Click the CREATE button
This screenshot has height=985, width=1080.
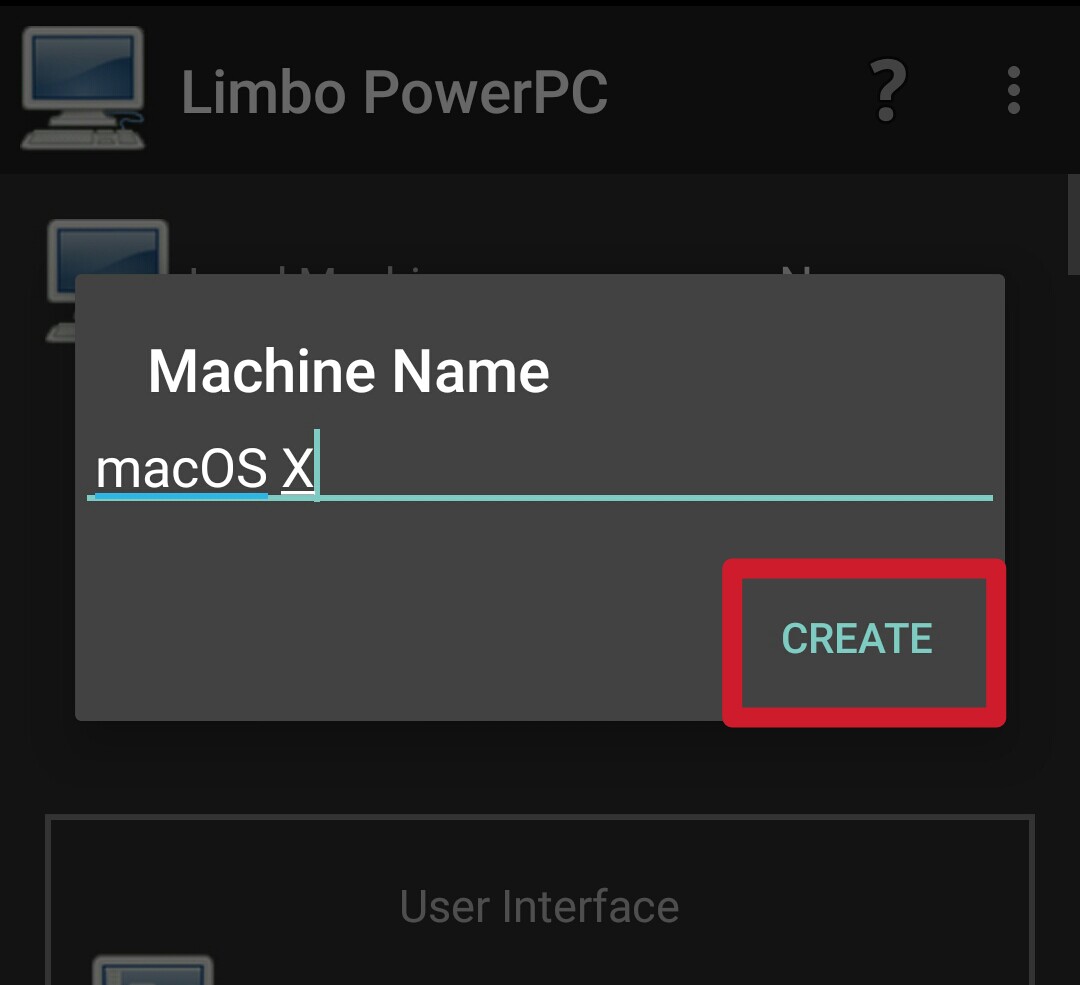click(857, 639)
